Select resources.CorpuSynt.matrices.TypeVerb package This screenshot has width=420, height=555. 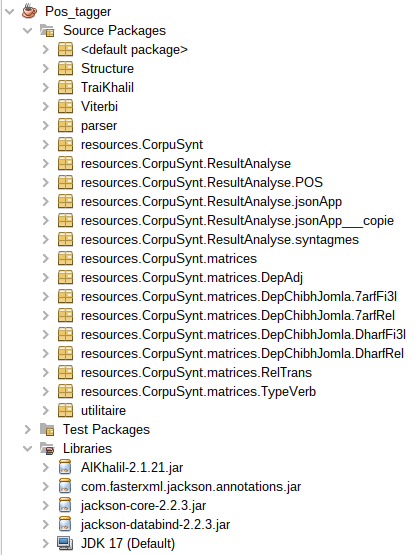pos(198,391)
